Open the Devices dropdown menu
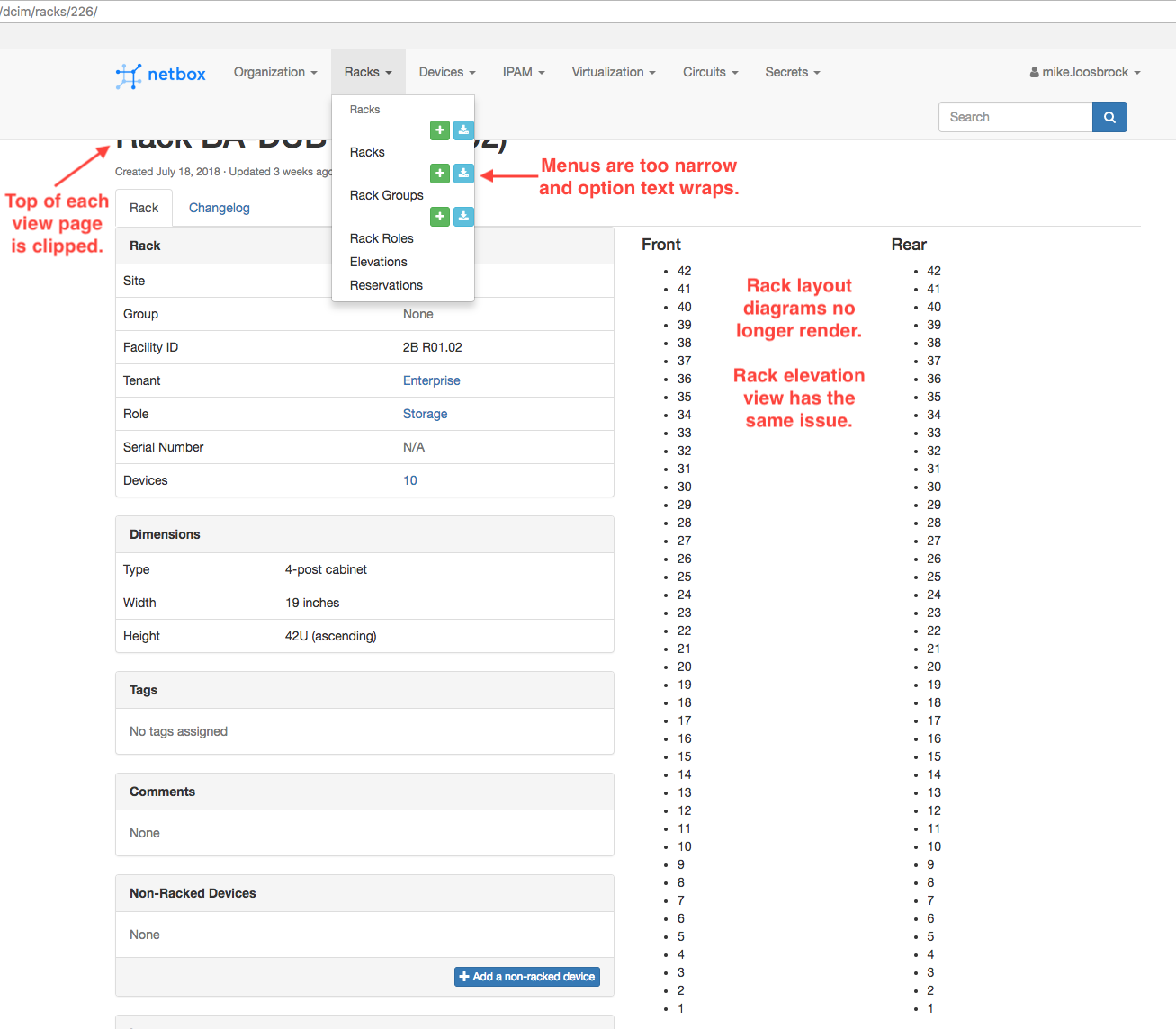Viewport: 1176px width, 1029px height. click(x=447, y=72)
